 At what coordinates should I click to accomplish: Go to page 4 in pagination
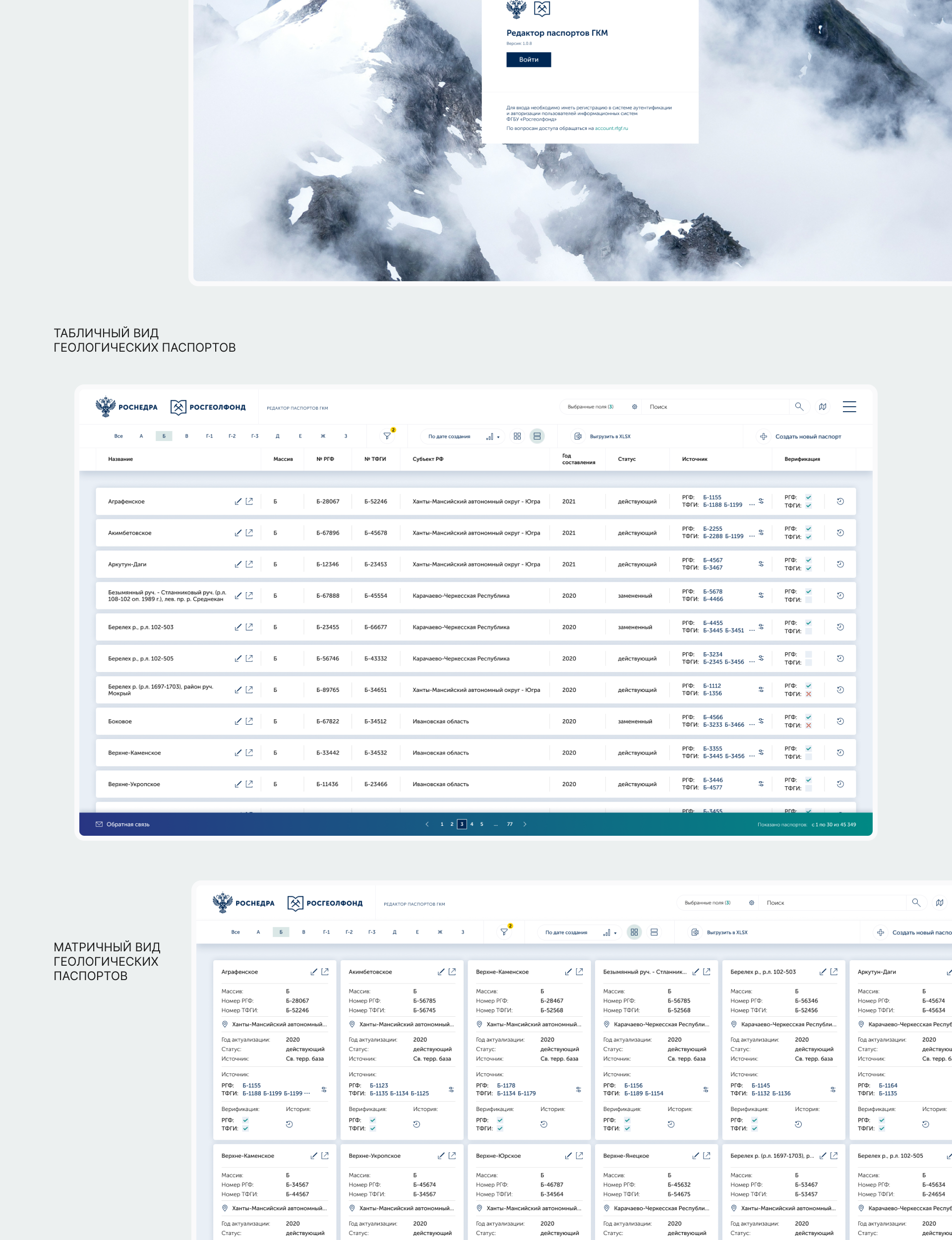click(x=472, y=824)
